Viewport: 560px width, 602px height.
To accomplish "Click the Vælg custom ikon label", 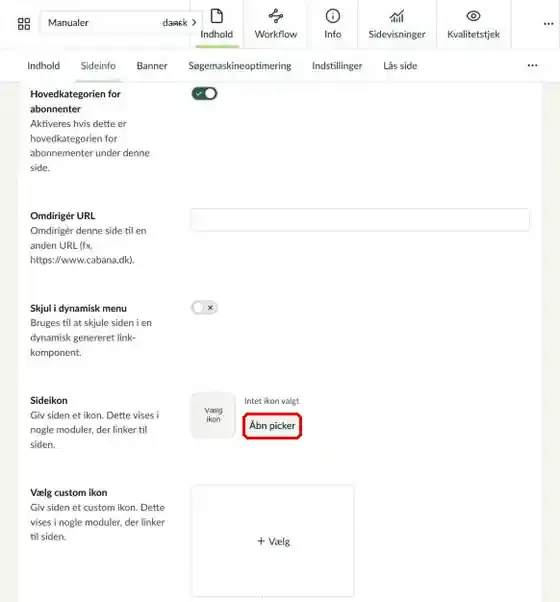I will [x=69, y=493].
